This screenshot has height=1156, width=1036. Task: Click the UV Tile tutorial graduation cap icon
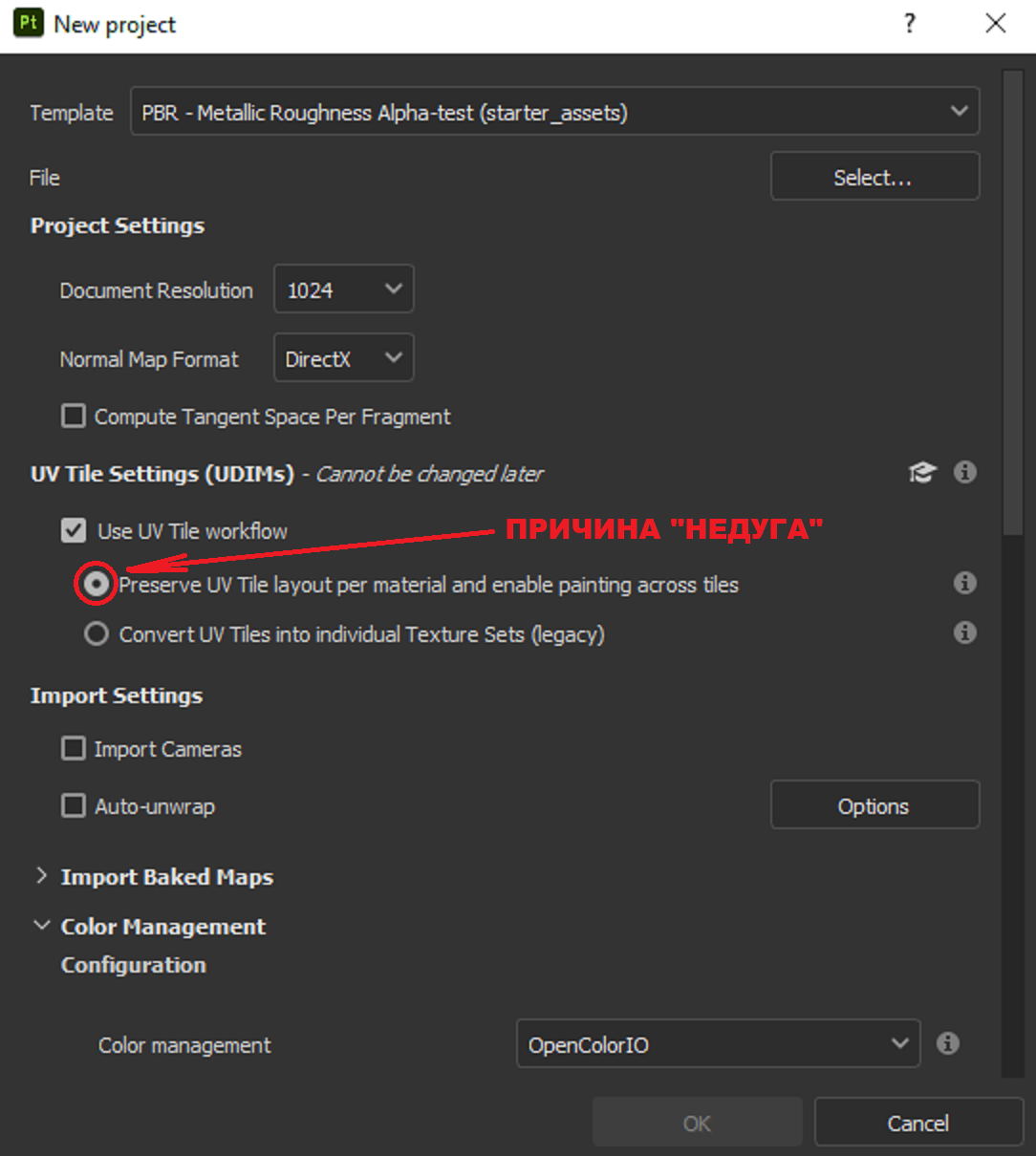click(x=922, y=472)
